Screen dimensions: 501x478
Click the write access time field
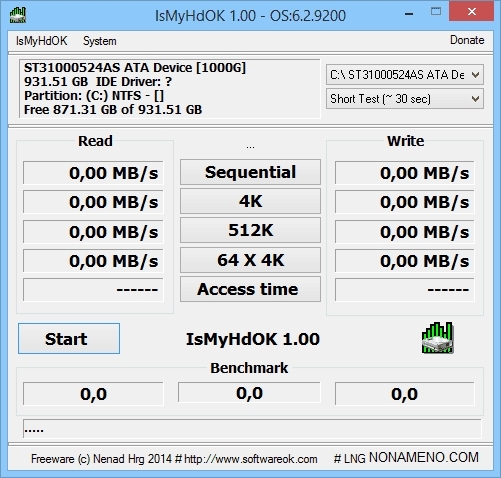coord(405,290)
